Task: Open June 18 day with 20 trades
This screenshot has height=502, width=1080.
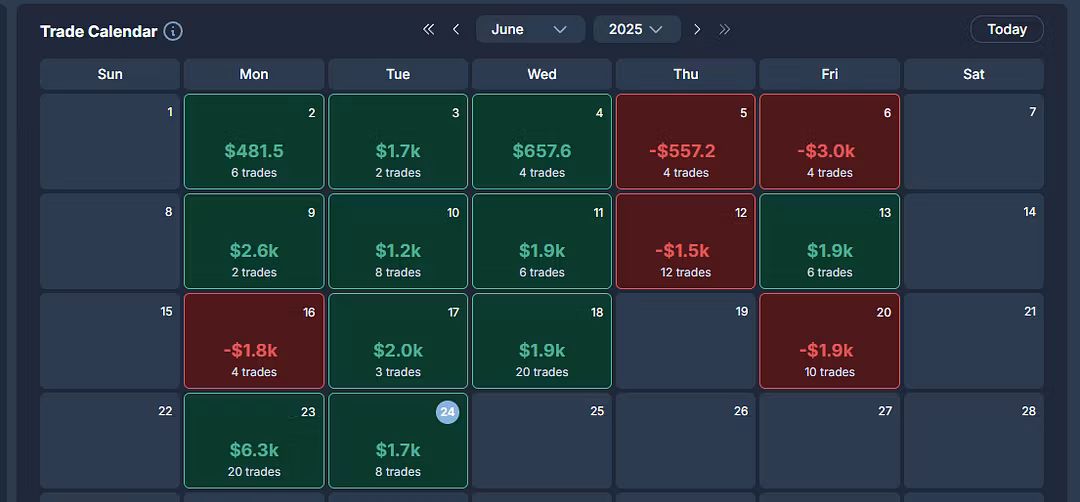Action: click(x=542, y=341)
